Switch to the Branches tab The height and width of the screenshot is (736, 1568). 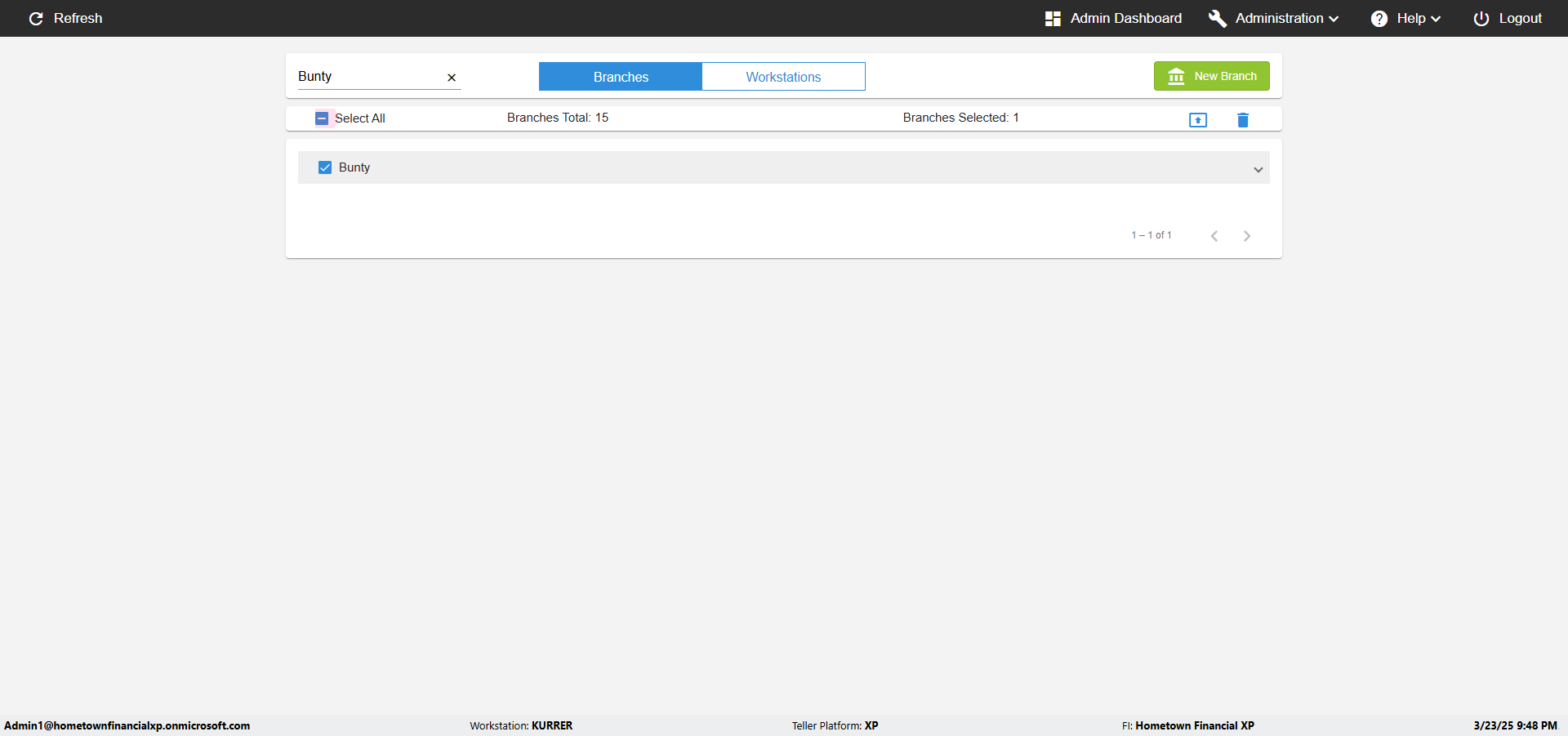click(x=621, y=77)
